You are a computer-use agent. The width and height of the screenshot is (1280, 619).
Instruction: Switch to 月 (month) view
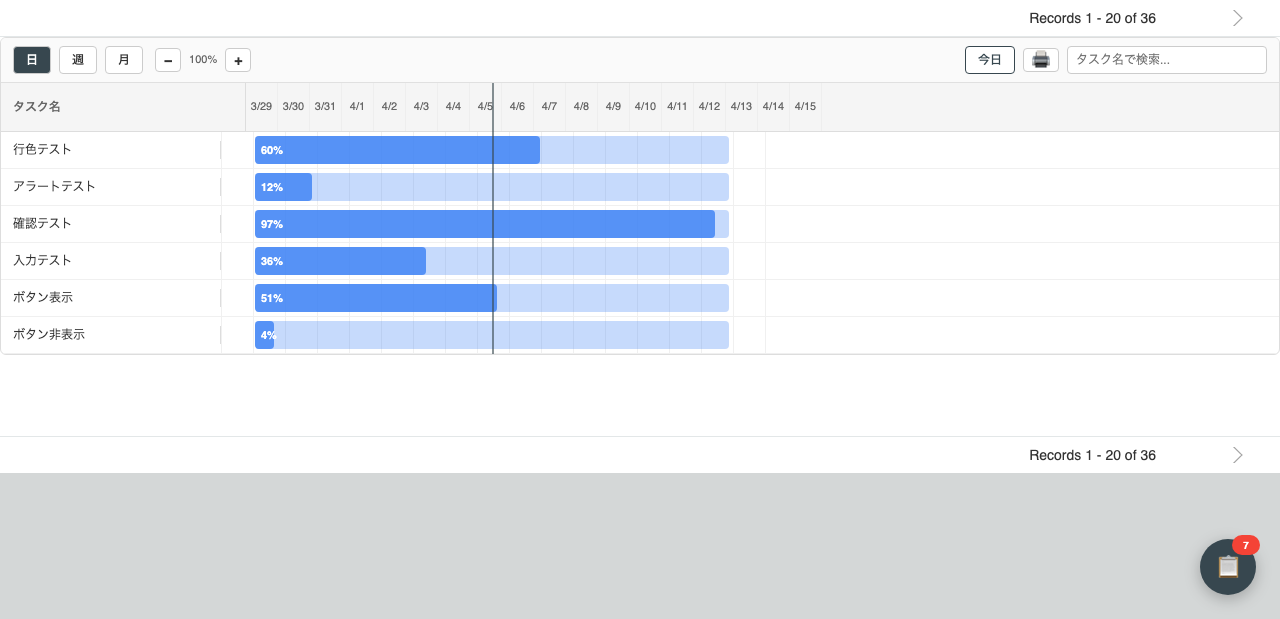tap(124, 60)
